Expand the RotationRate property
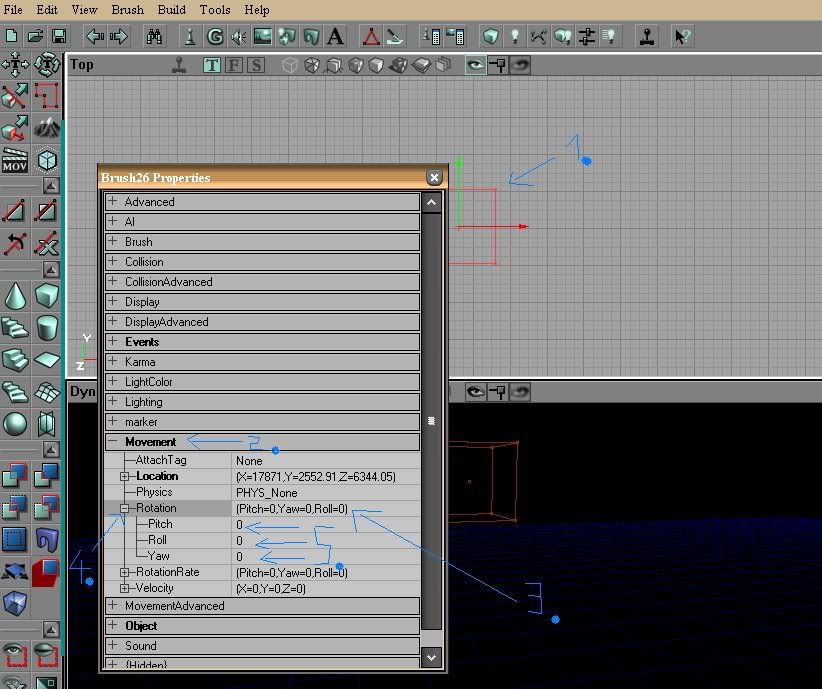This screenshot has height=689, width=822. point(124,572)
